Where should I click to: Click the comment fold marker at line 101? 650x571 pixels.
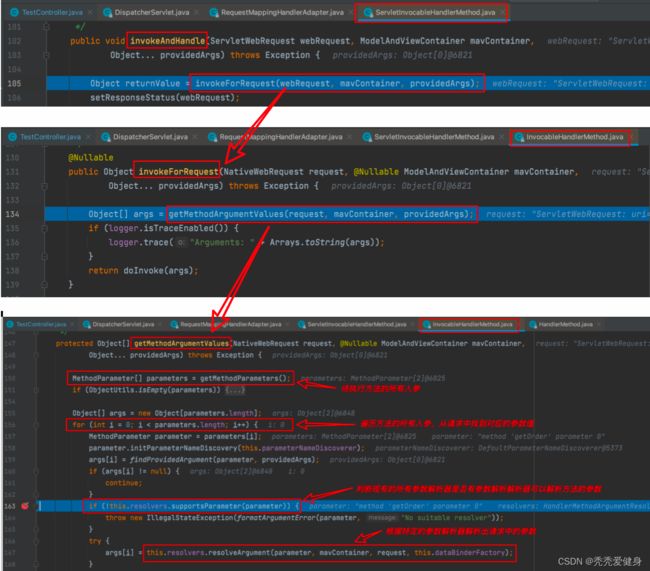pos(46,27)
